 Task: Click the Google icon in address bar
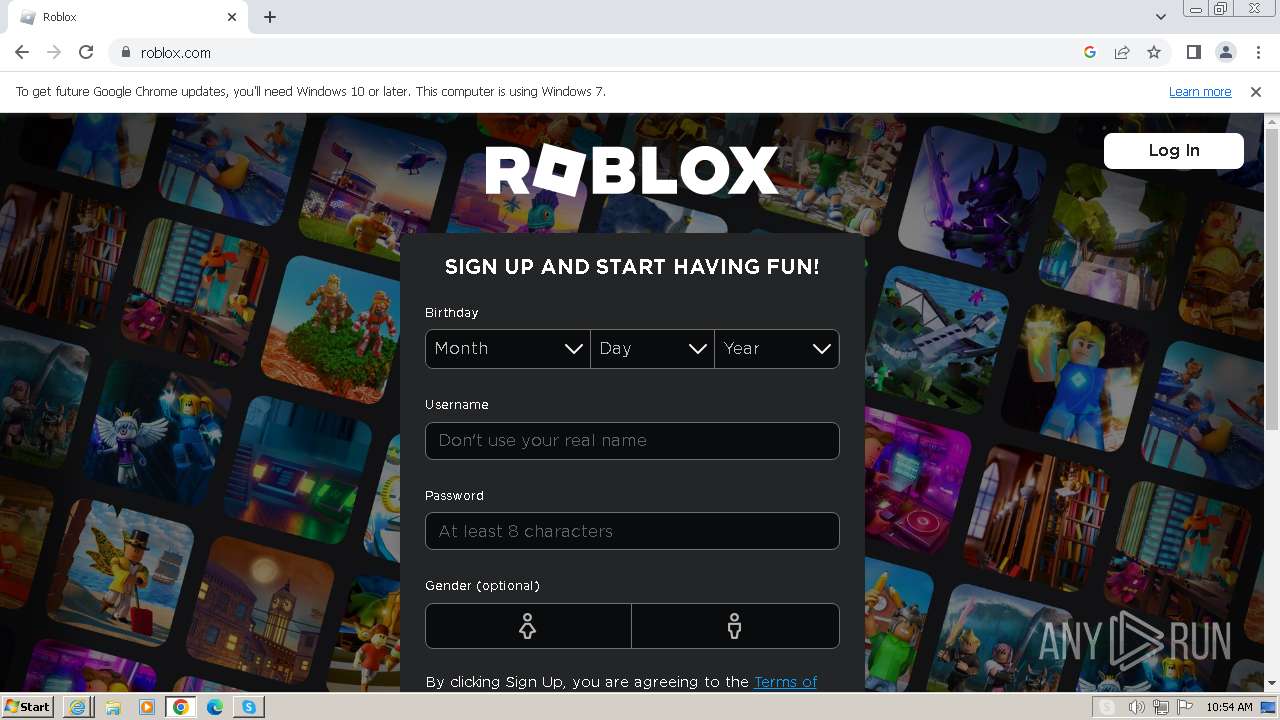click(x=1090, y=52)
